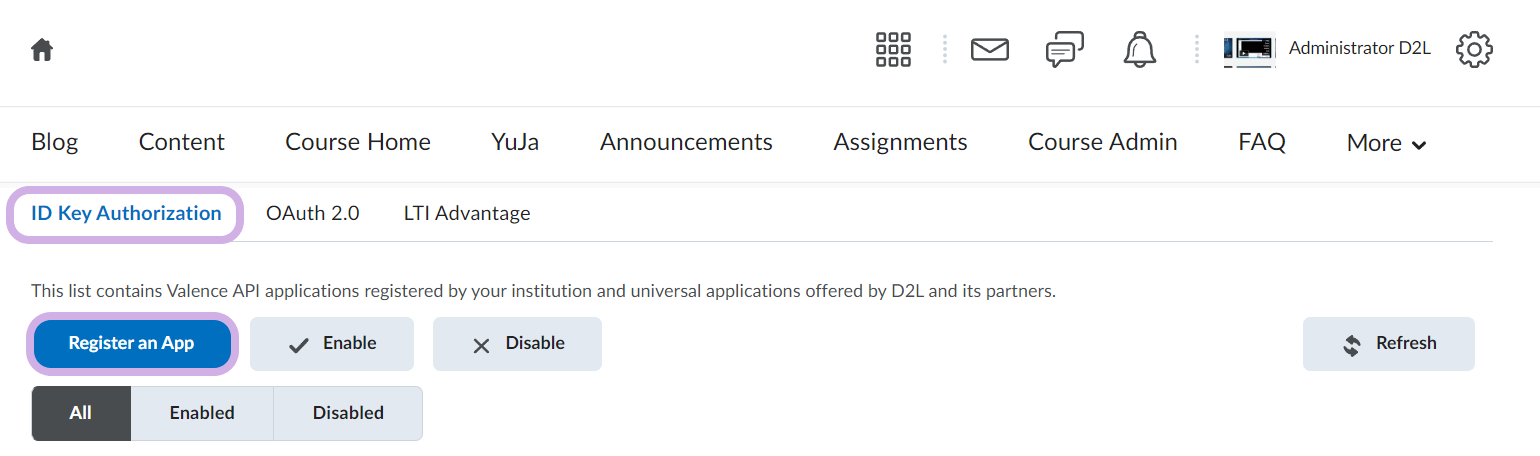Show all apps with All filter

click(x=81, y=413)
